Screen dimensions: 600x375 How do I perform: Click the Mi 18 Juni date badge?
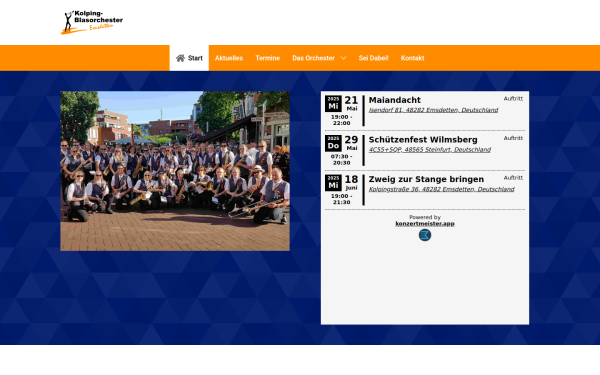click(342, 183)
